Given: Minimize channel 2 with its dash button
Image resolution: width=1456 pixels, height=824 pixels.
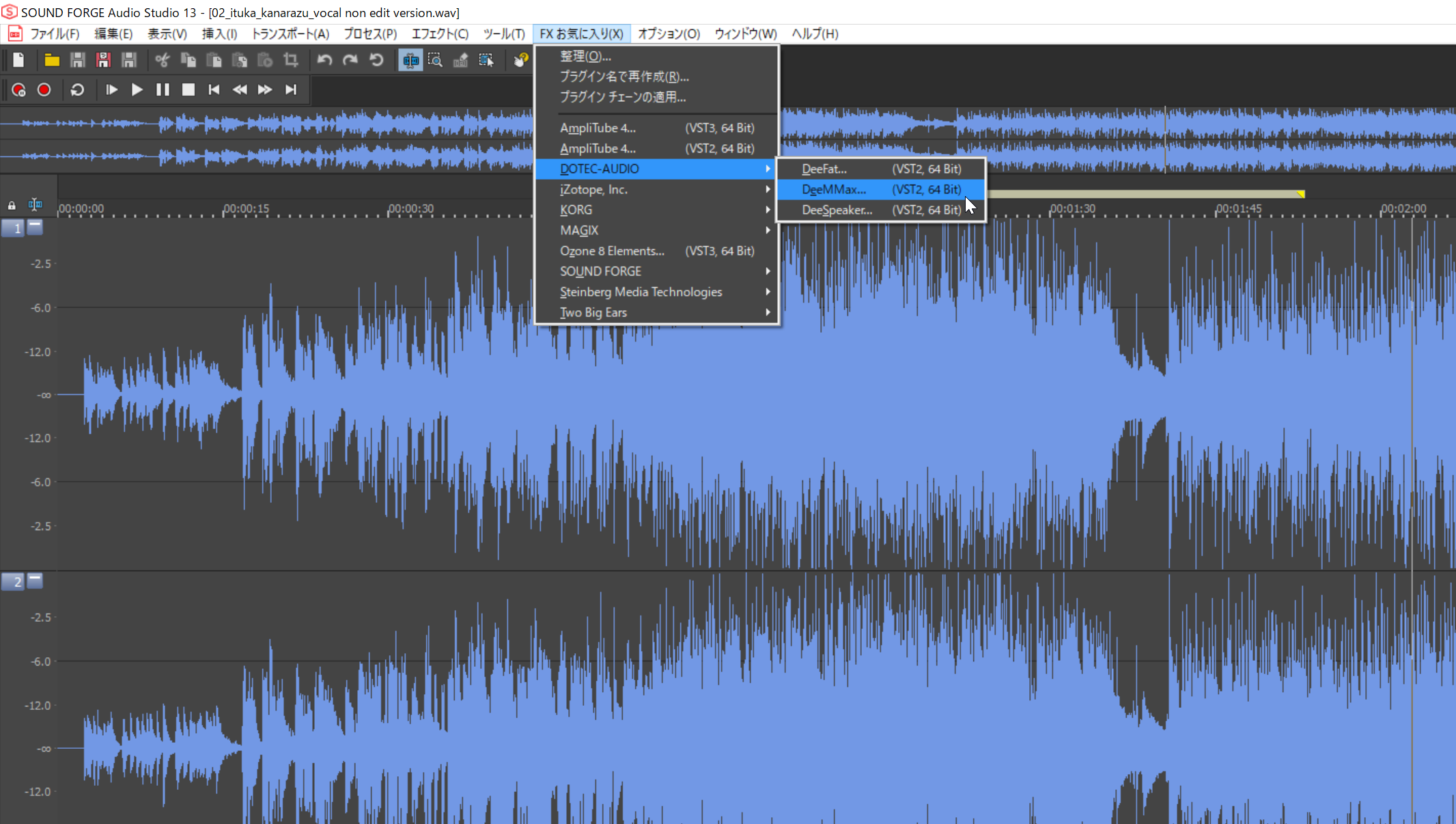Looking at the screenshot, I should pyautogui.click(x=35, y=580).
